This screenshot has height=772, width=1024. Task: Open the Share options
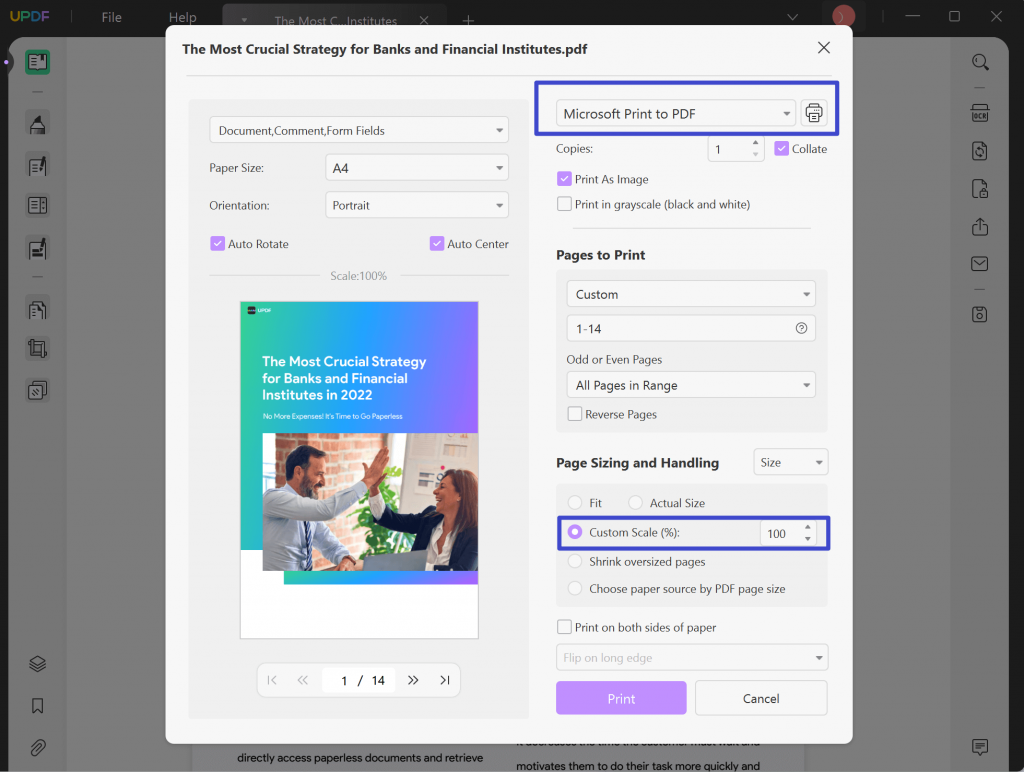click(978, 226)
